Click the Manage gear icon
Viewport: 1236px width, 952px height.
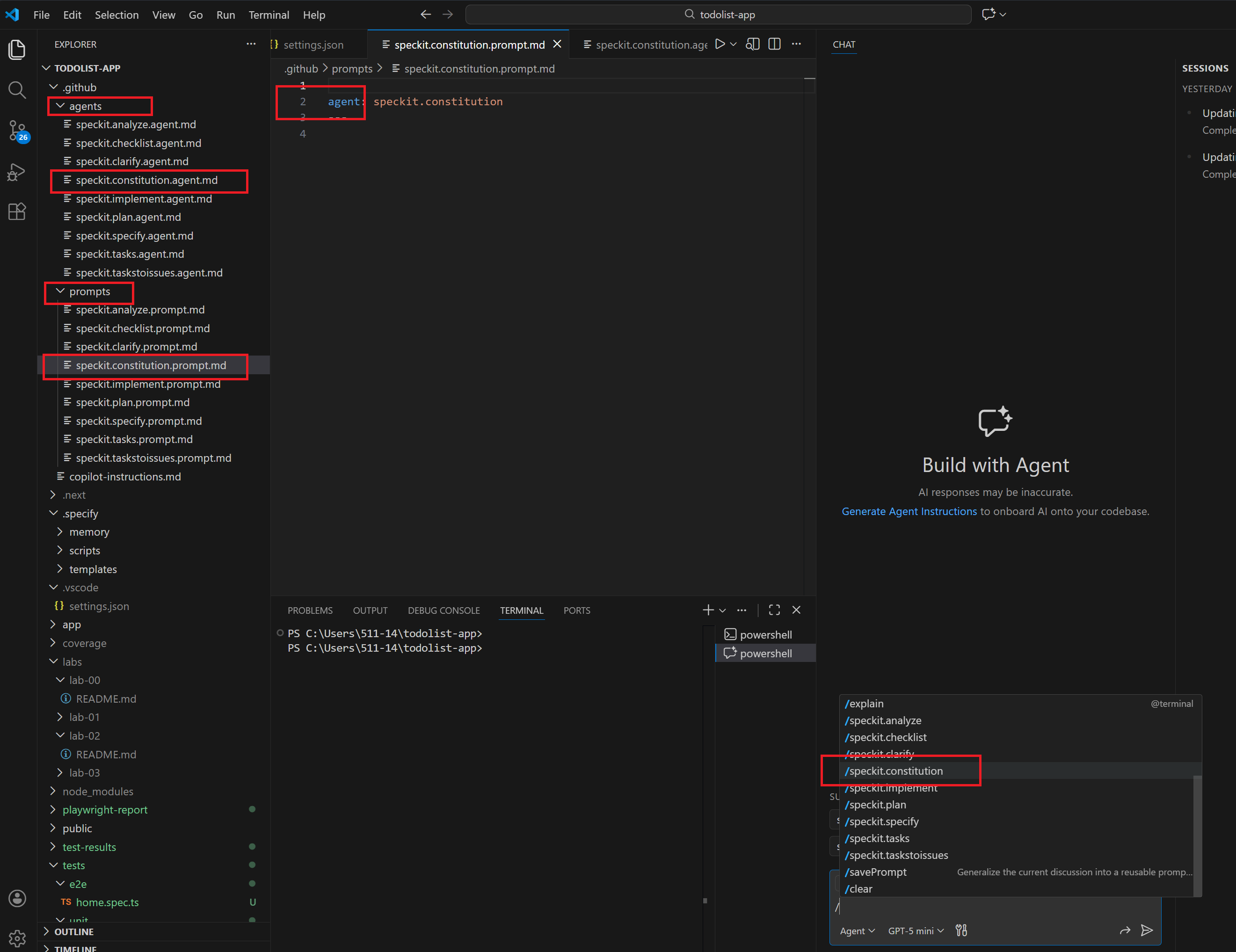tap(17, 938)
